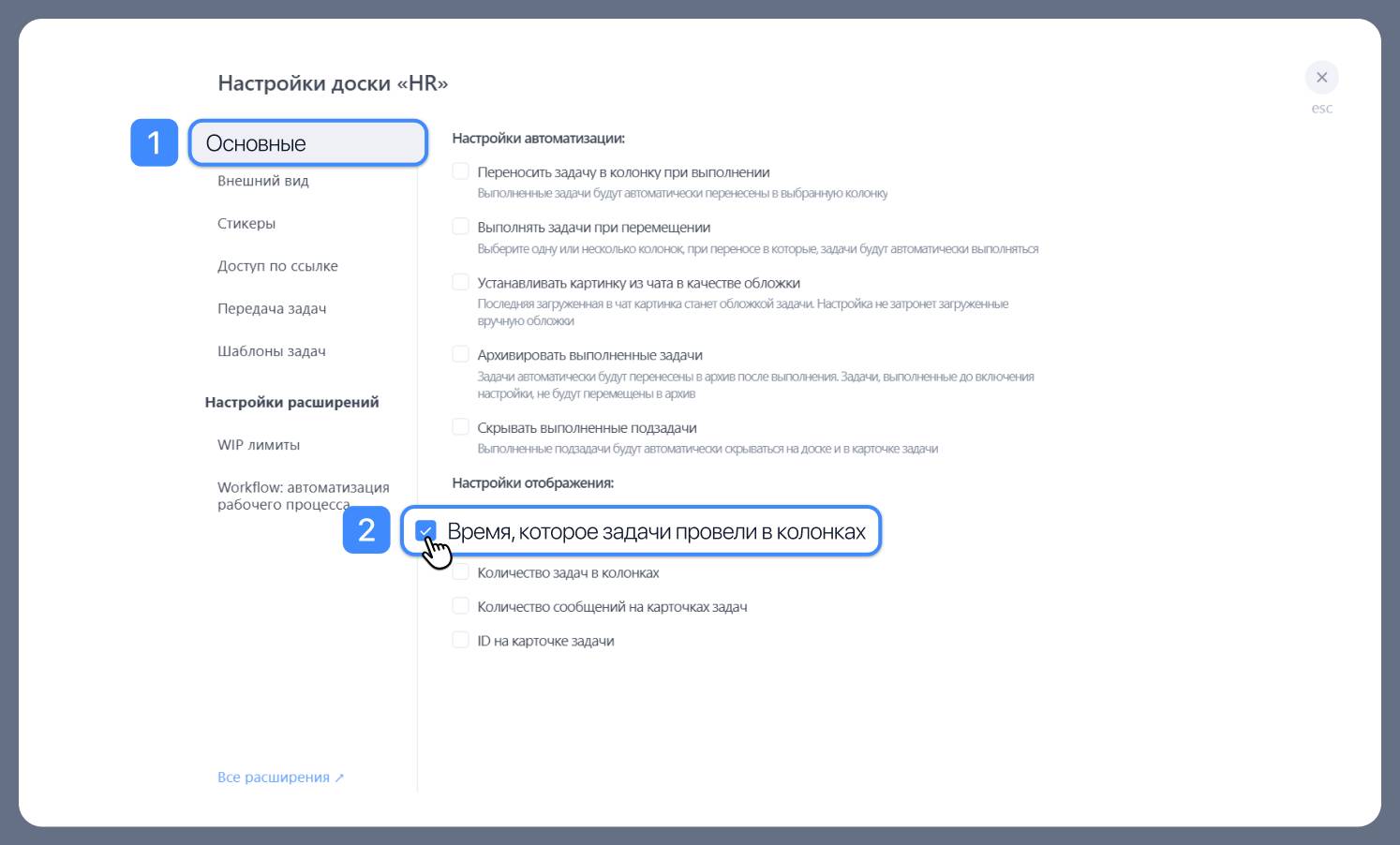Enable Переносить задачу в колонку при выполнении
Viewport: 1400px width, 845px height.
460,171
